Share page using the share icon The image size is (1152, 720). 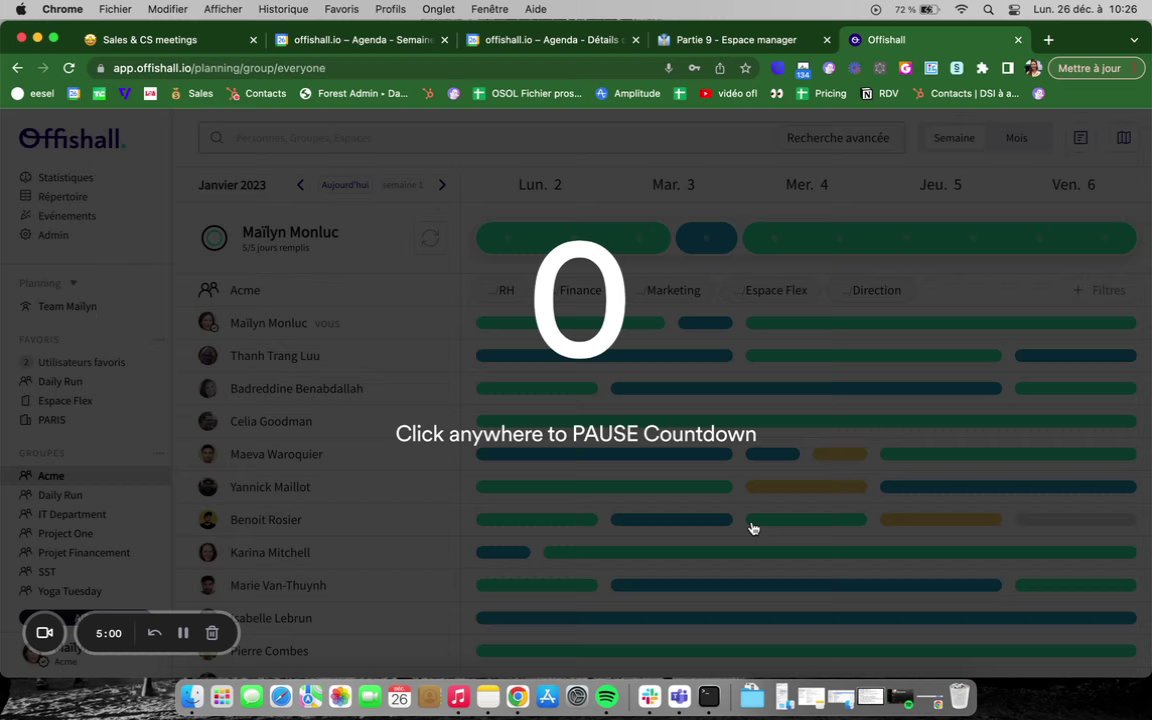coord(719,68)
